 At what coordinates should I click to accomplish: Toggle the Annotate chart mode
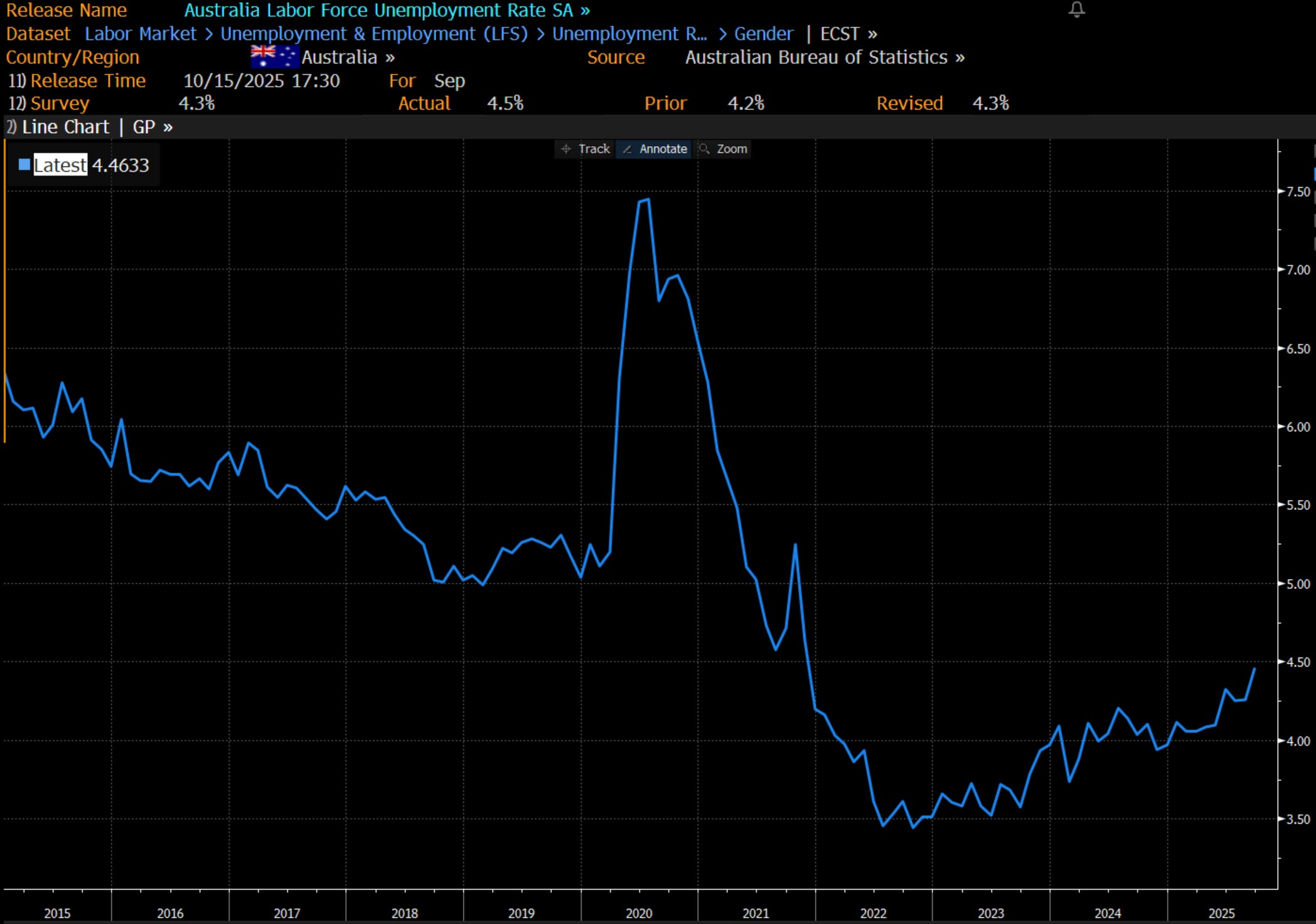click(x=662, y=149)
